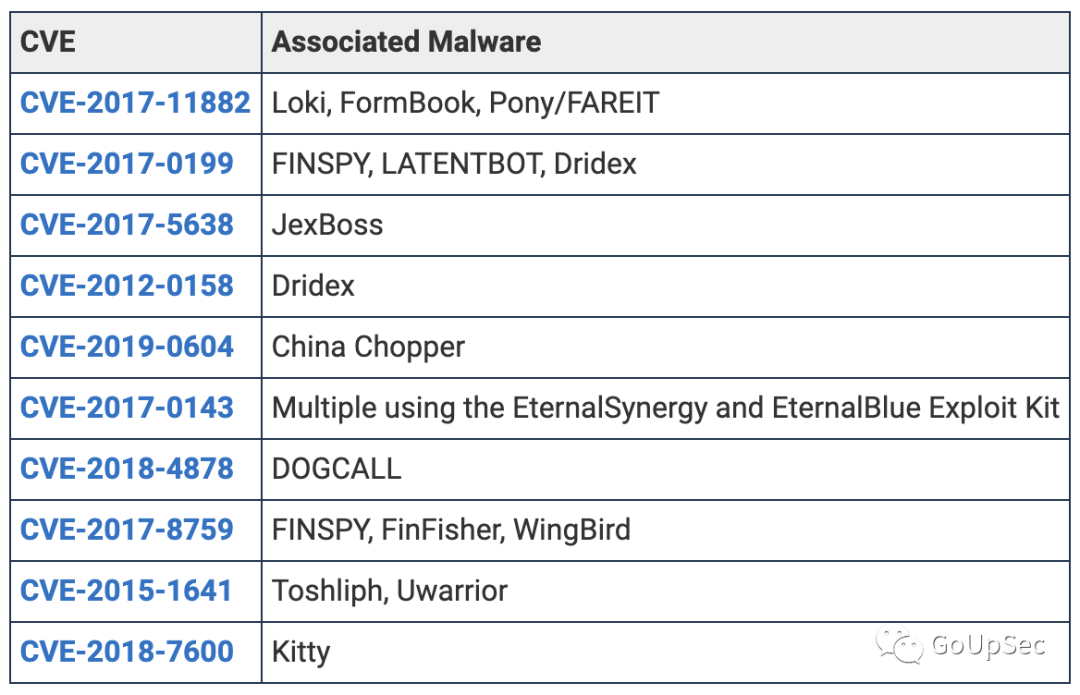1080x695 pixels.
Task: Open the CVE-2015-1641 link
Action: click(x=126, y=591)
